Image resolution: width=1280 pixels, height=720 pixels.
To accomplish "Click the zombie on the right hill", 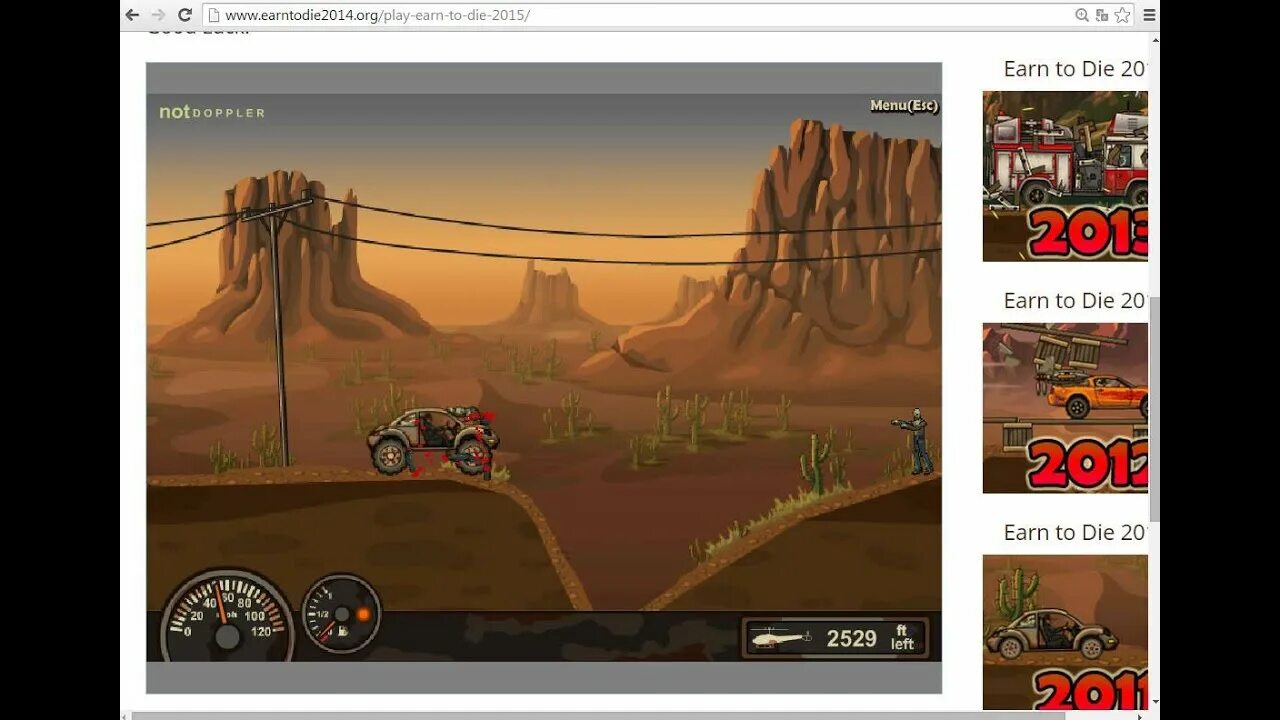I will (915, 440).
